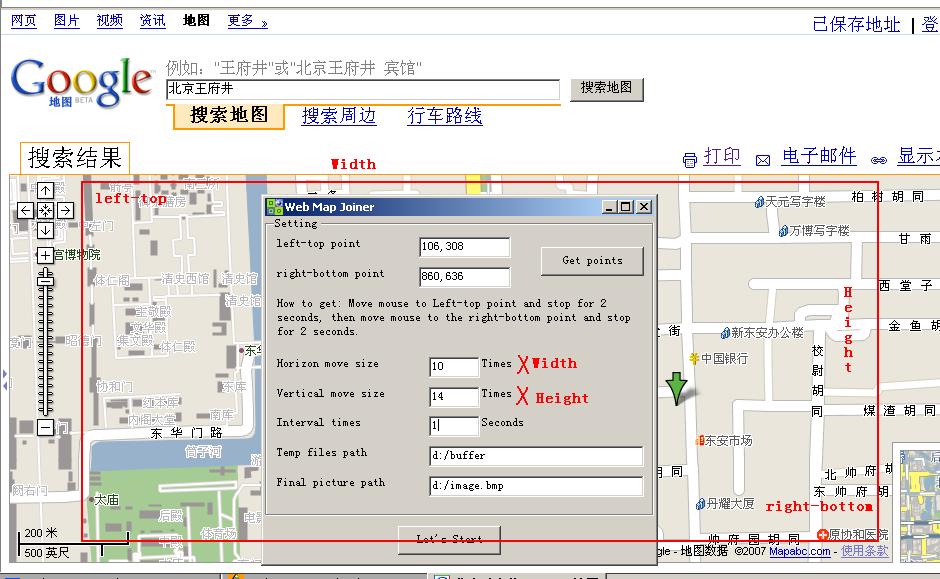Click the left-top point input field
The height and width of the screenshot is (579, 940).
pyautogui.click(x=465, y=246)
